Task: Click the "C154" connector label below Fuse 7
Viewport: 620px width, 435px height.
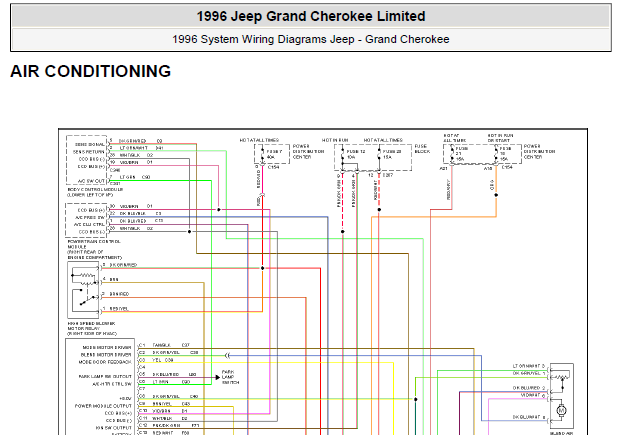Action: 273,167
